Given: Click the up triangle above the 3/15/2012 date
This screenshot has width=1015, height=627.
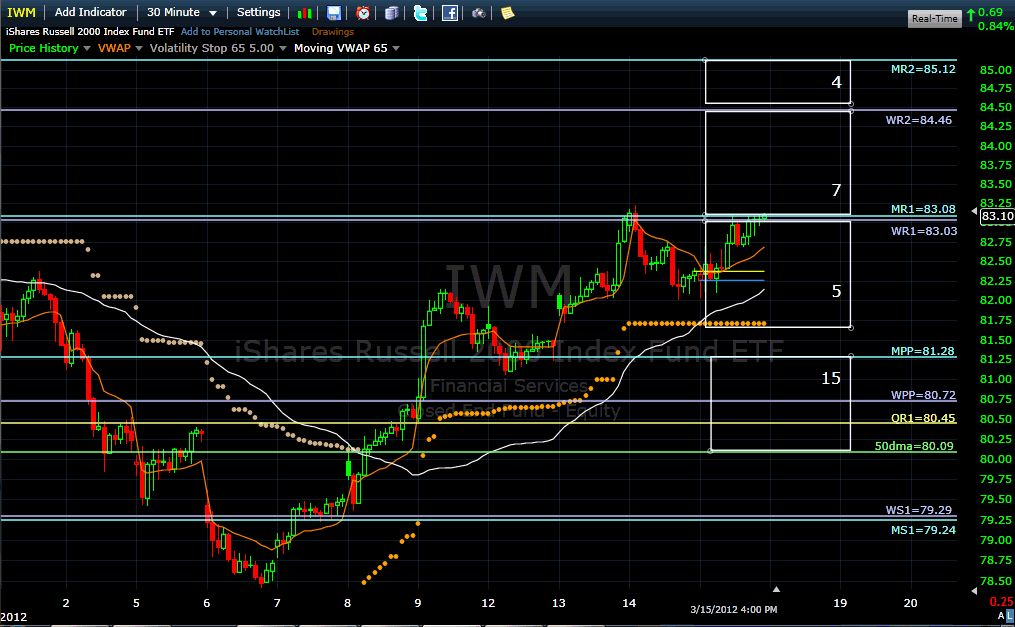Looking at the screenshot, I should [x=776, y=589].
